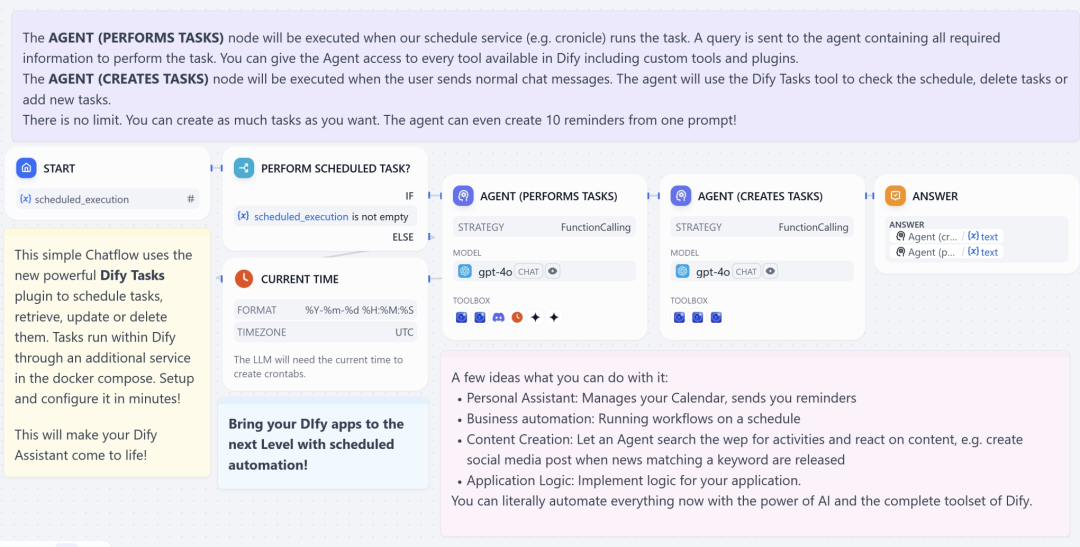Click the PERFORM SCHEDULED TASK branch icon
Image resolution: width=1080 pixels, height=547 pixels.
tap(244, 168)
